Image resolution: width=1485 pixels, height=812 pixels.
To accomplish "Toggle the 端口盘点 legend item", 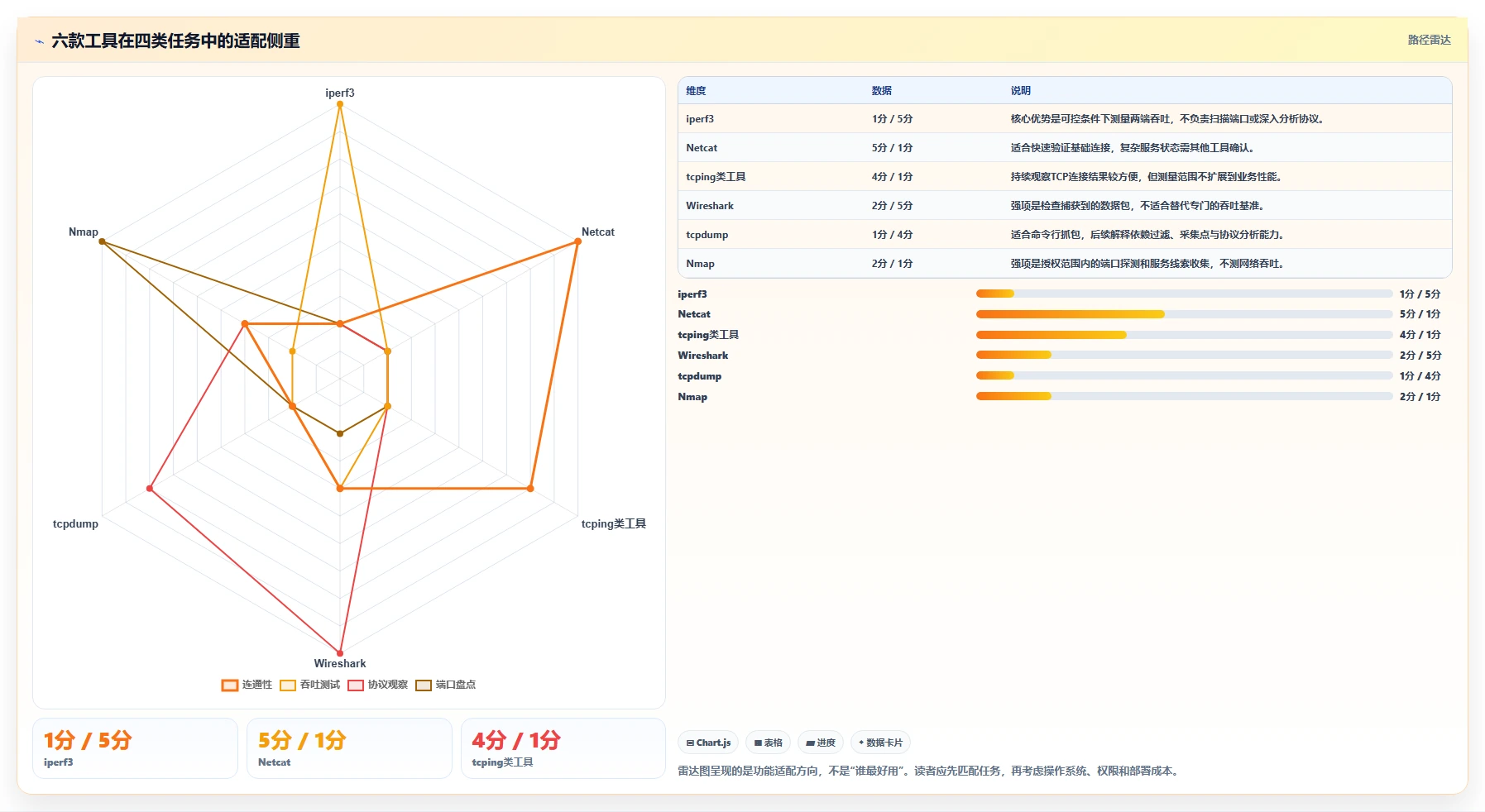I will pos(446,685).
